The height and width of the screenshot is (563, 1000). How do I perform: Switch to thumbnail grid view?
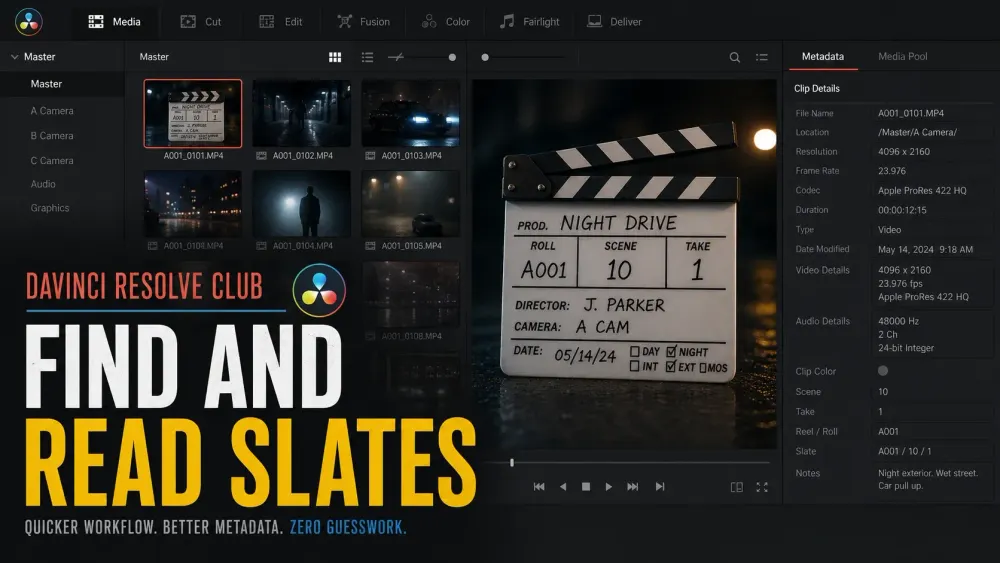[x=335, y=57]
